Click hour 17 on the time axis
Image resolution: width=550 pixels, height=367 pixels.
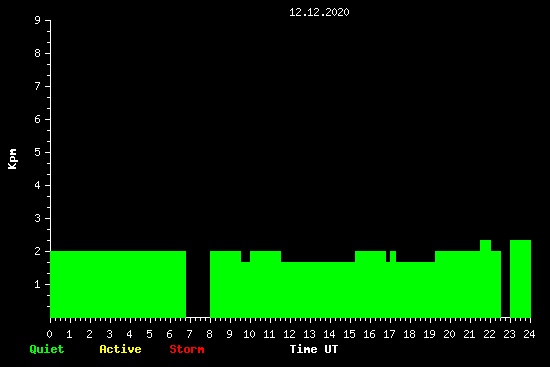pos(389,334)
